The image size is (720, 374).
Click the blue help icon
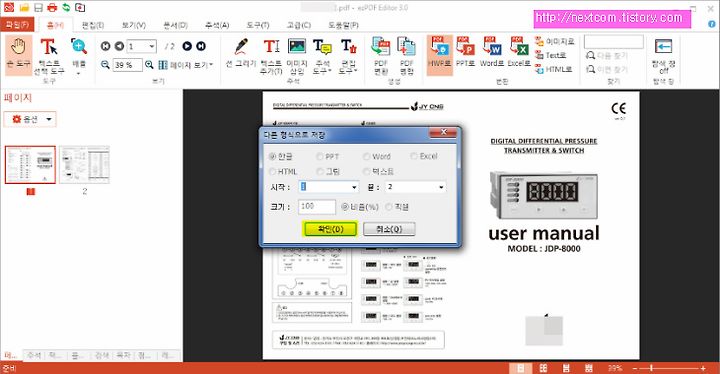712,23
